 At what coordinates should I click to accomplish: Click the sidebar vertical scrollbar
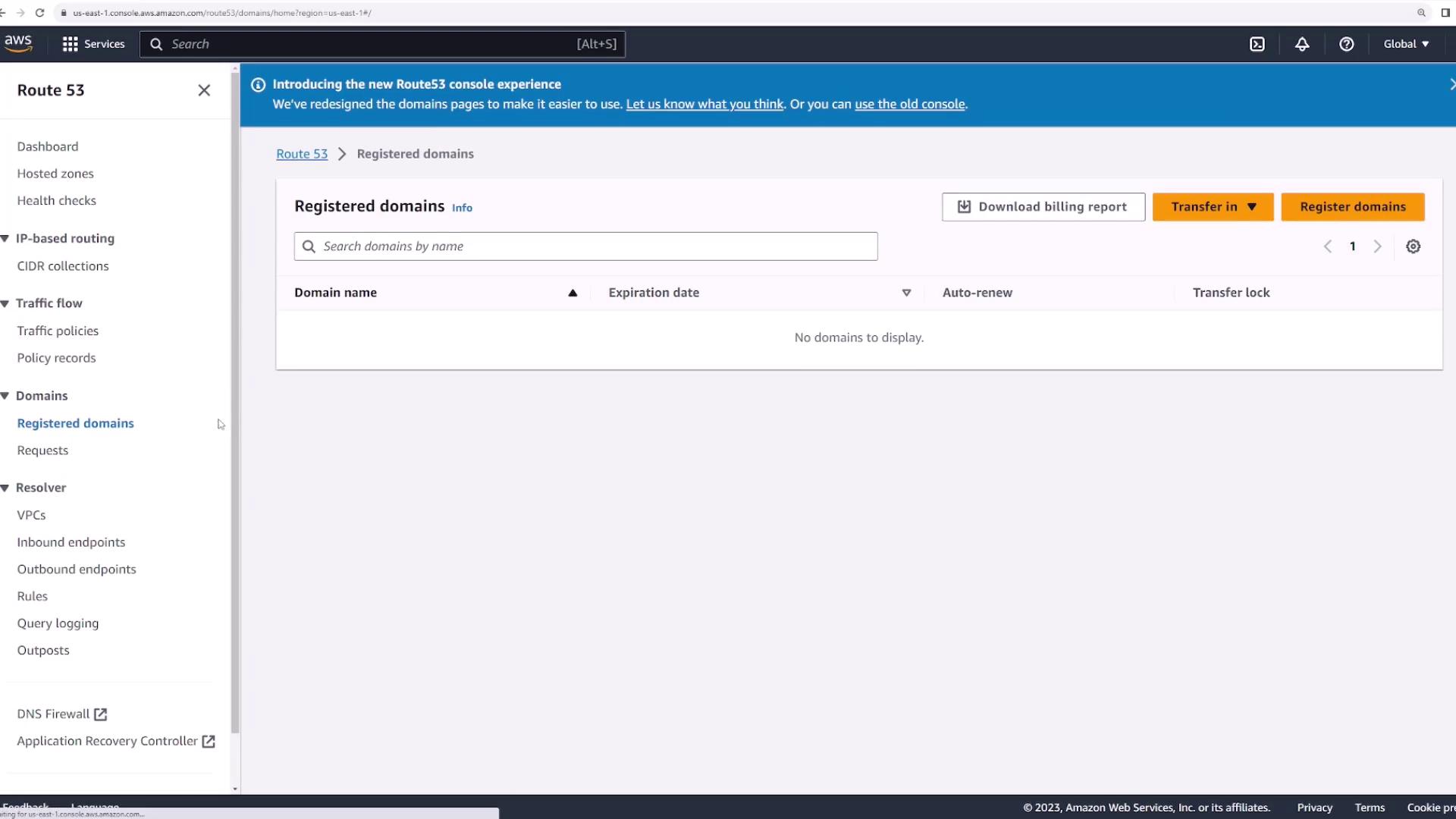click(x=235, y=402)
